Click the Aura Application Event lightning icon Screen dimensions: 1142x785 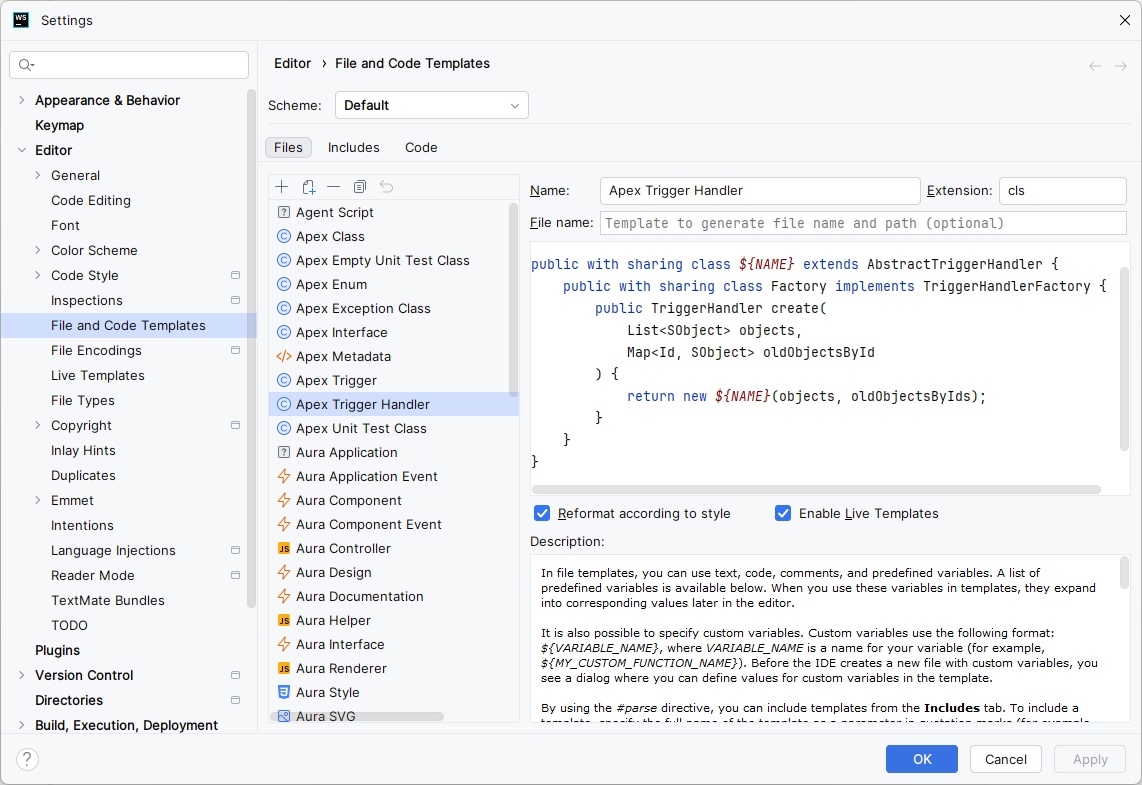tap(284, 476)
